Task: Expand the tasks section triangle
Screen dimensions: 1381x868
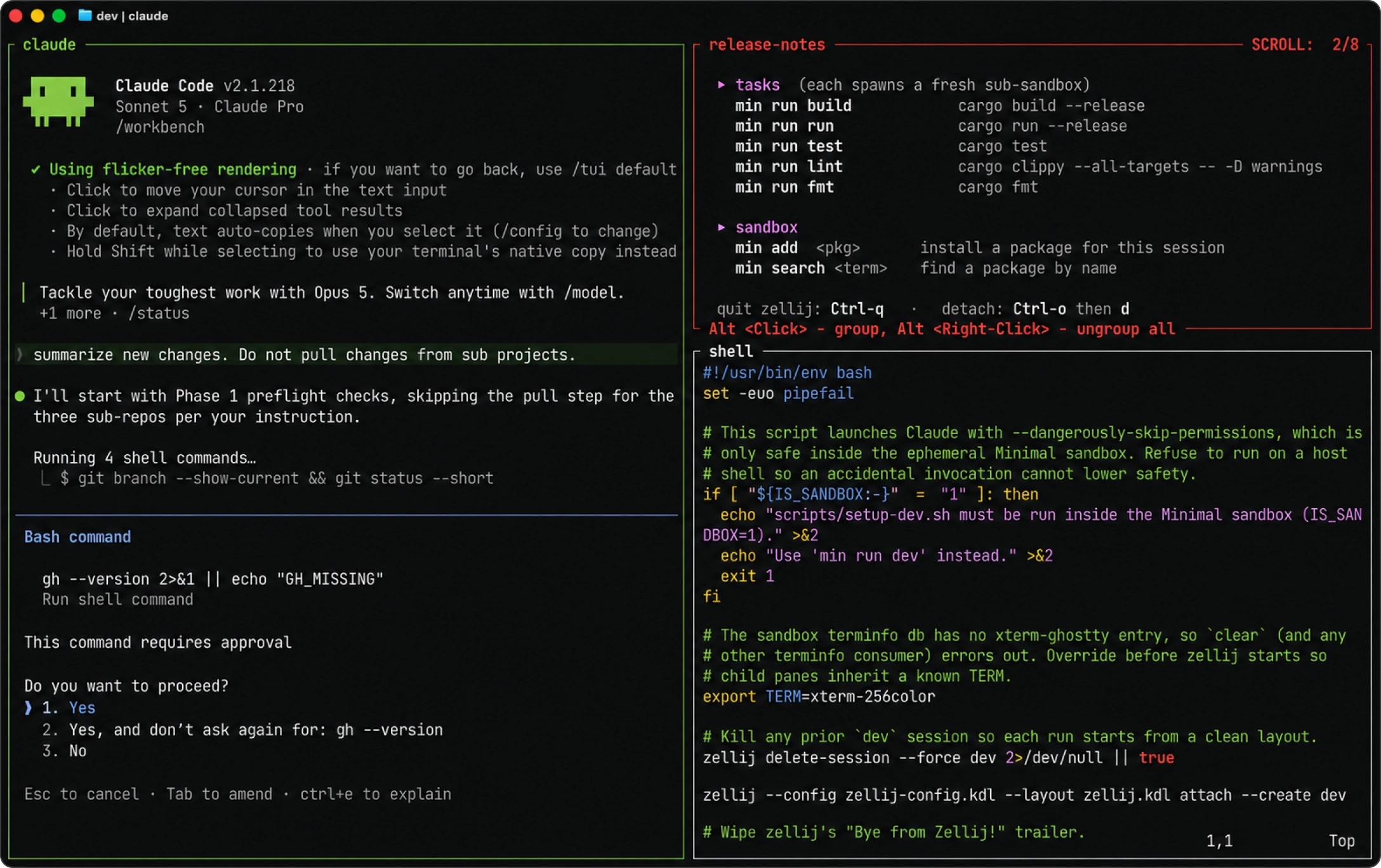Action: [721, 84]
